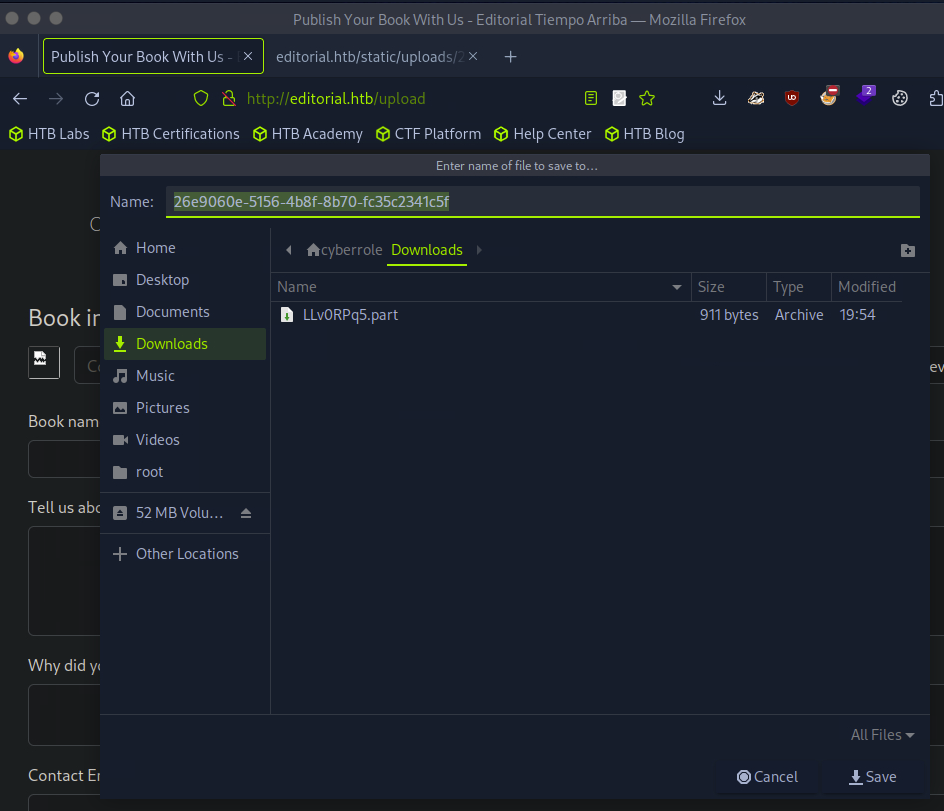Open a new browser tab

click(x=510, y=57)
